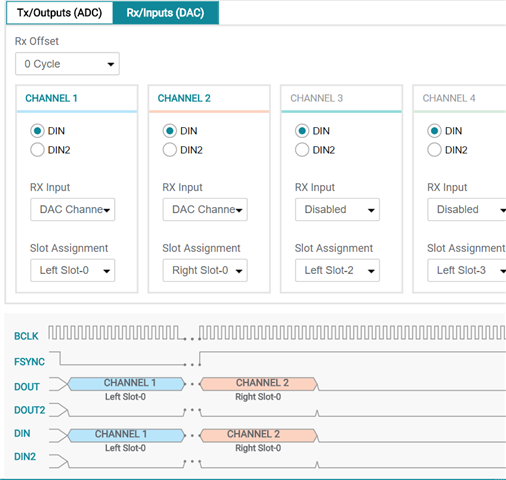
Task: Expand Left Slot-2 slot assignment dropdown
Action: click(337, 270)
